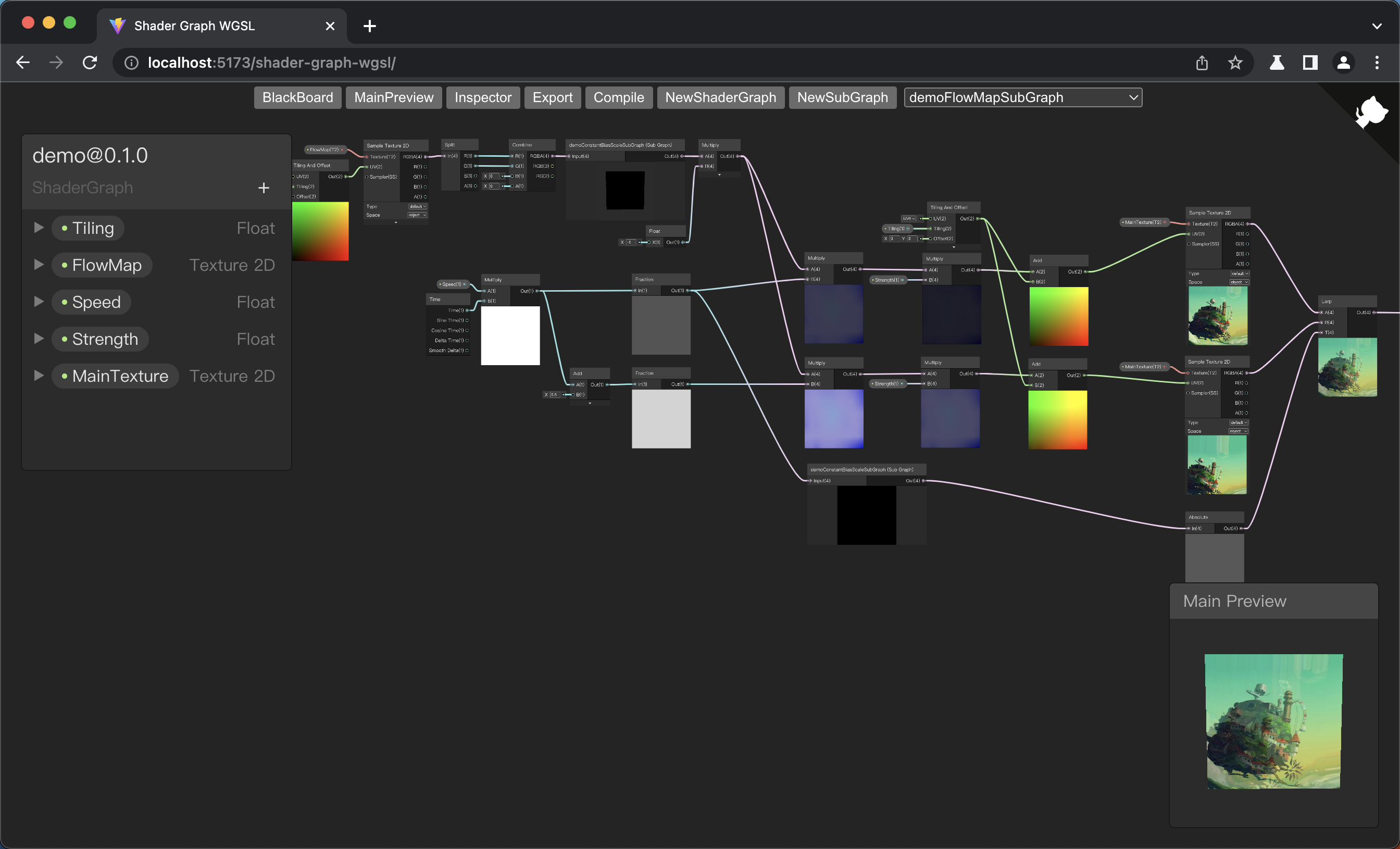The height and width of the screenshot is (849, 1400).
Task: Open the three-dot browser menu
Action: [x=1377, y=63]
